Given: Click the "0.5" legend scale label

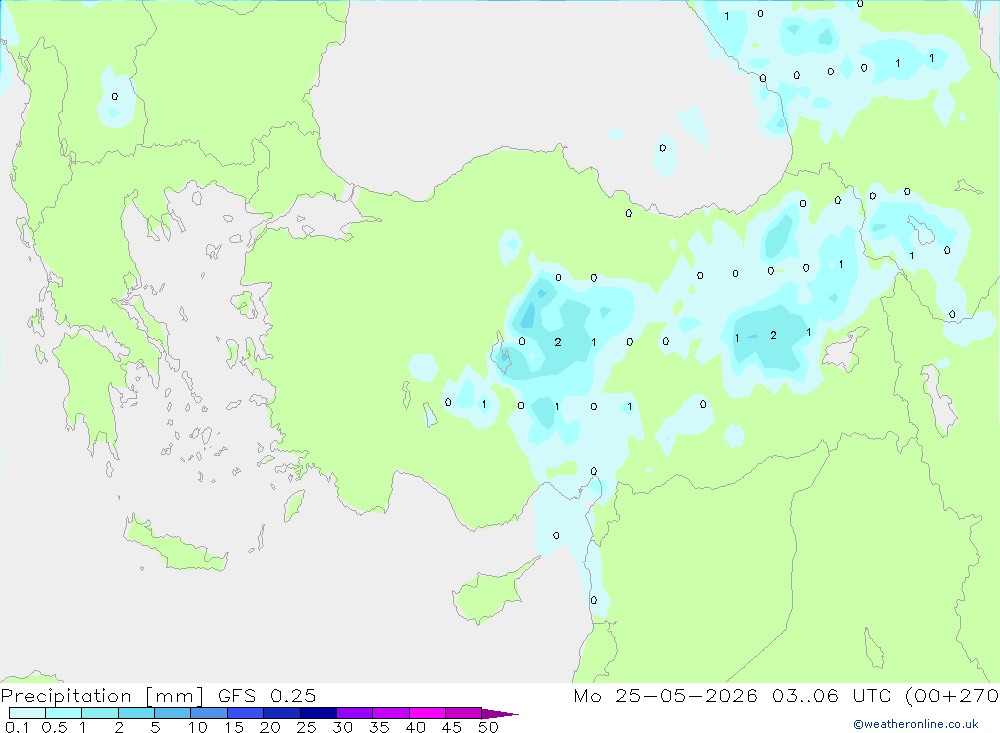Looking at the screenshot, I should 54,727.
